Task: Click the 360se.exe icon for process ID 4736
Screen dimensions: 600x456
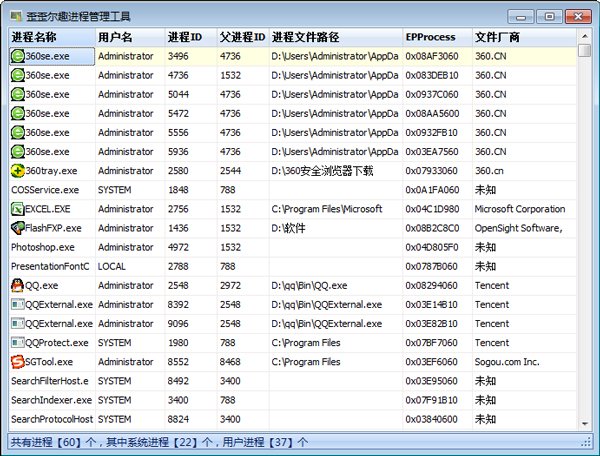Action: (x=18, y=75)
